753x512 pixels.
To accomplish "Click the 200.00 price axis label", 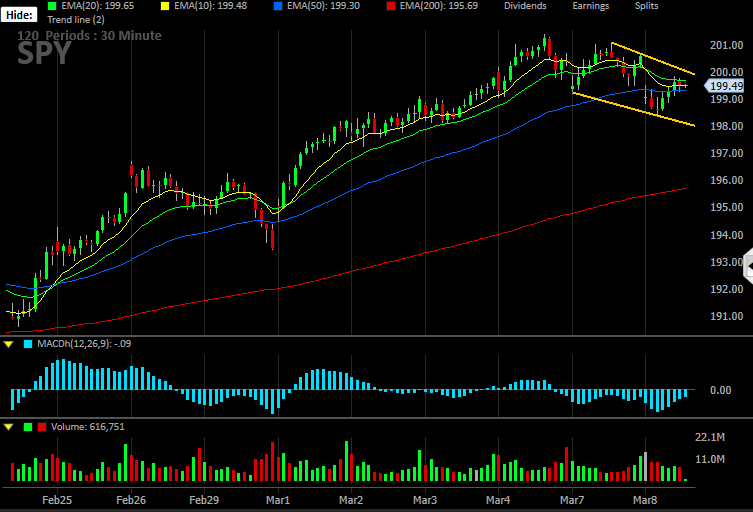I will tap(727, 72).
